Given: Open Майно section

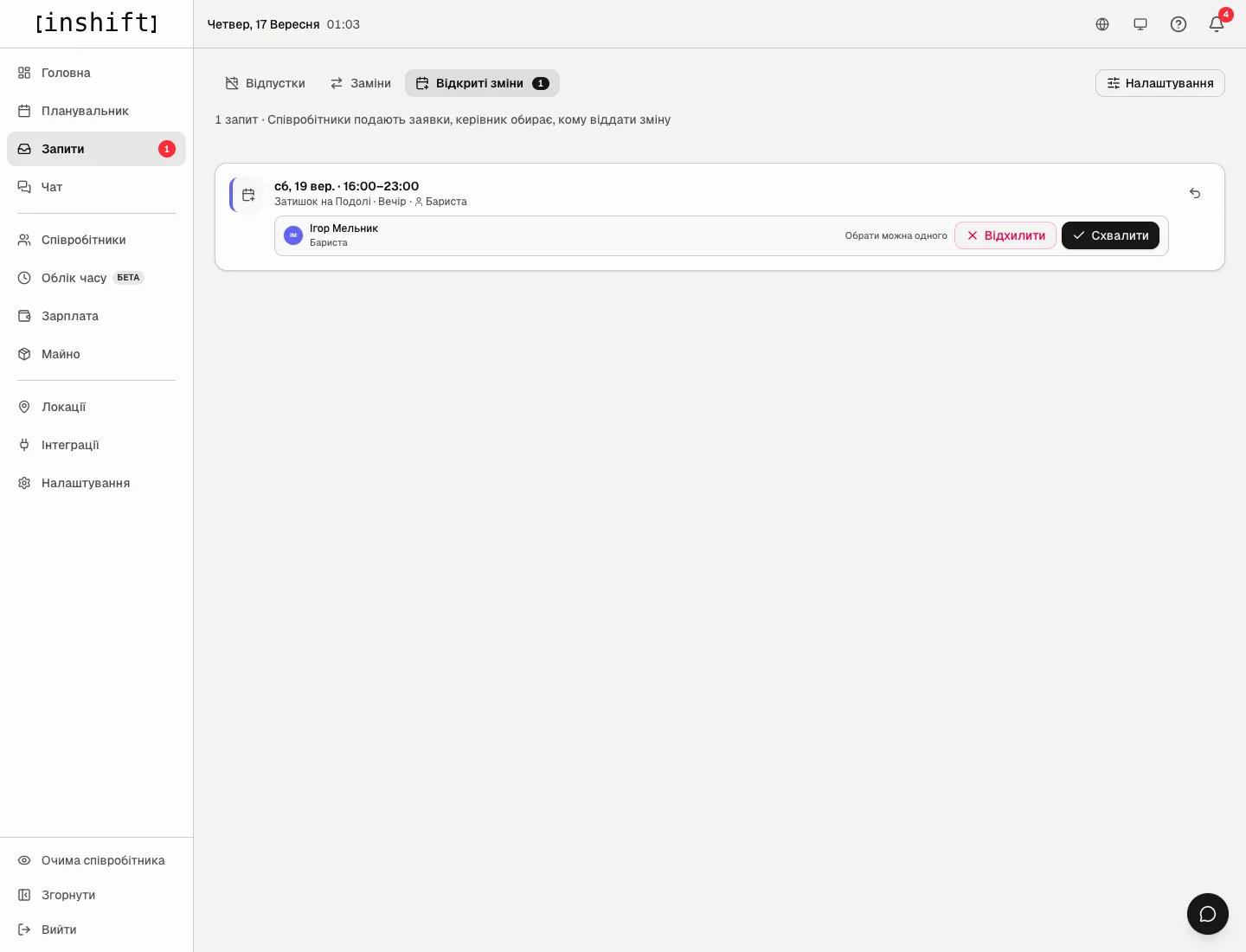Looking at the screenshot, I should click(x=96, y=354).
